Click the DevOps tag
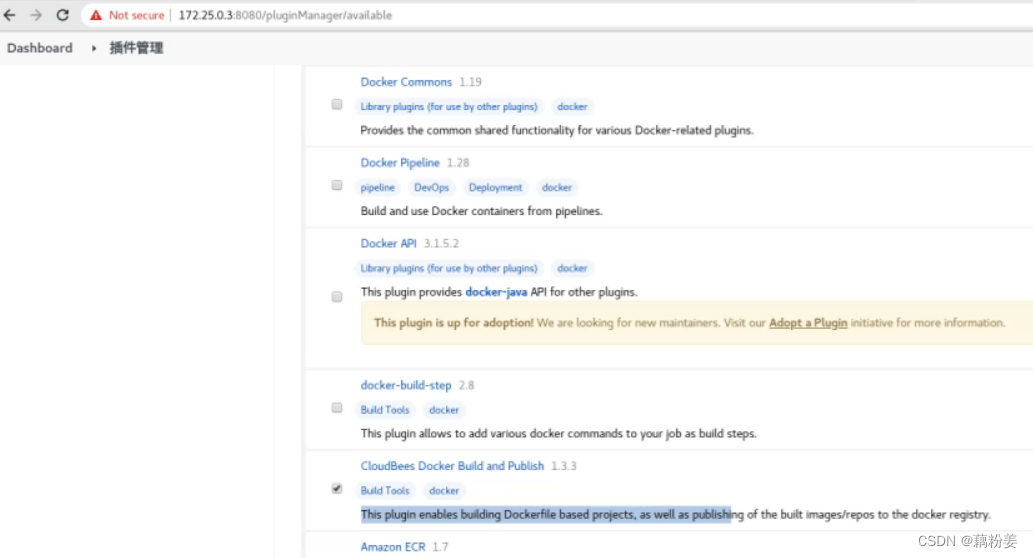 click(x=432, y=187)
